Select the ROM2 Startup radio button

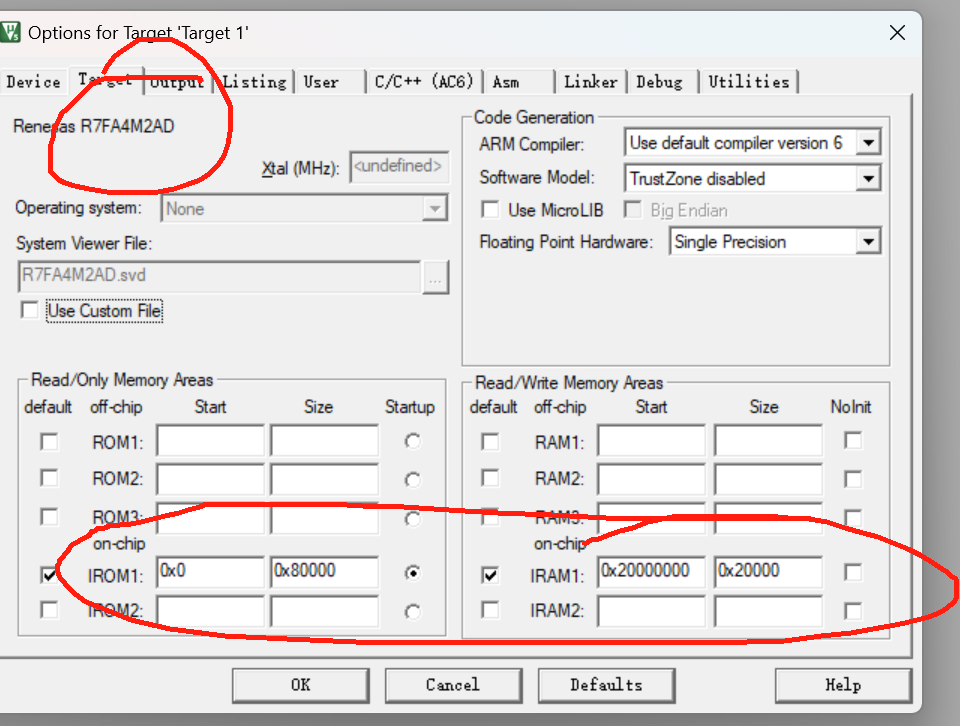point(413,480)
